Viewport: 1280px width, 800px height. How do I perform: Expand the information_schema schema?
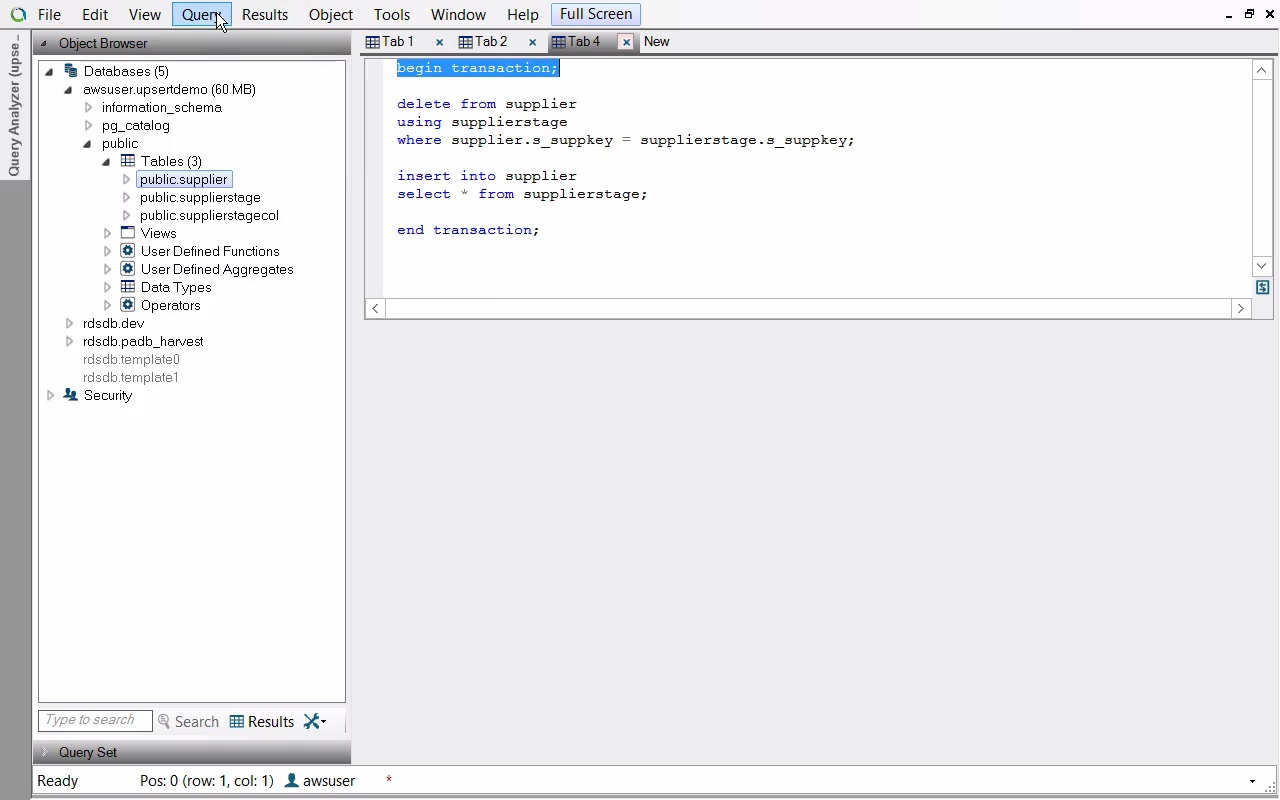click(88, 107)
